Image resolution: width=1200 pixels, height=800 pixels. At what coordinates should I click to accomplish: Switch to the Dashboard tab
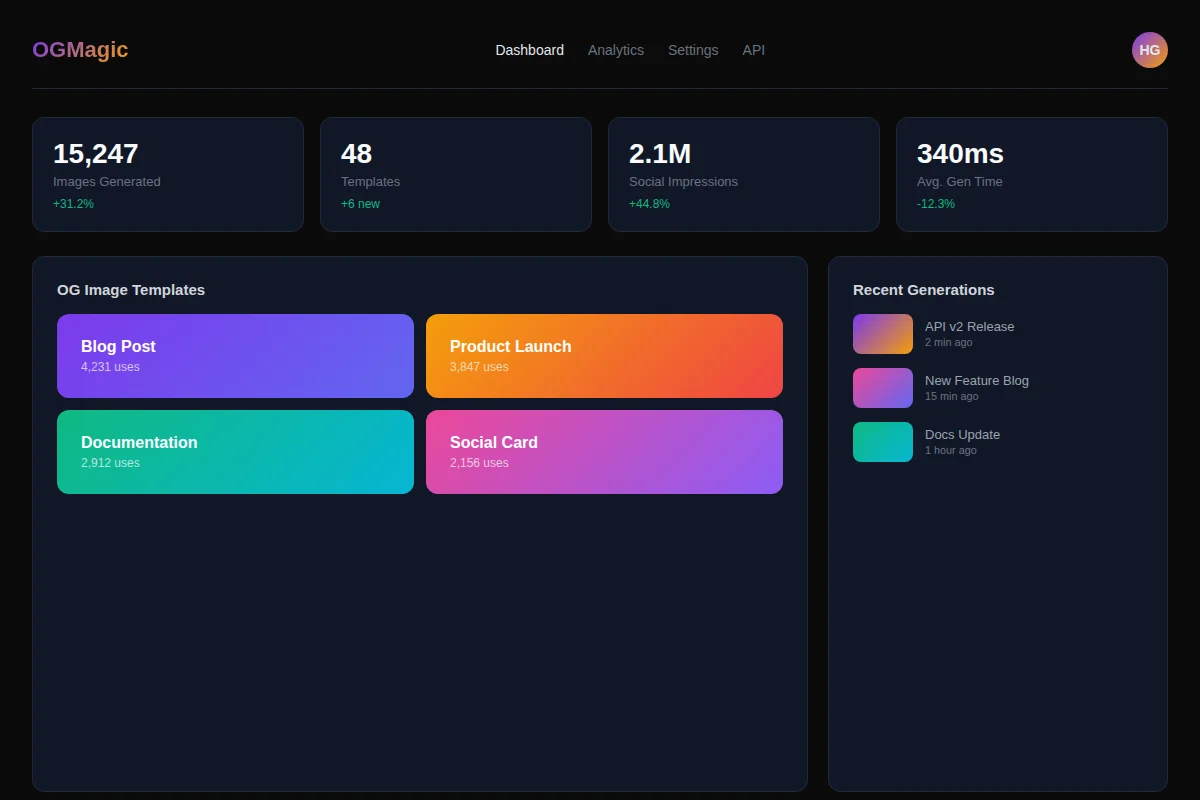[529, 50]
